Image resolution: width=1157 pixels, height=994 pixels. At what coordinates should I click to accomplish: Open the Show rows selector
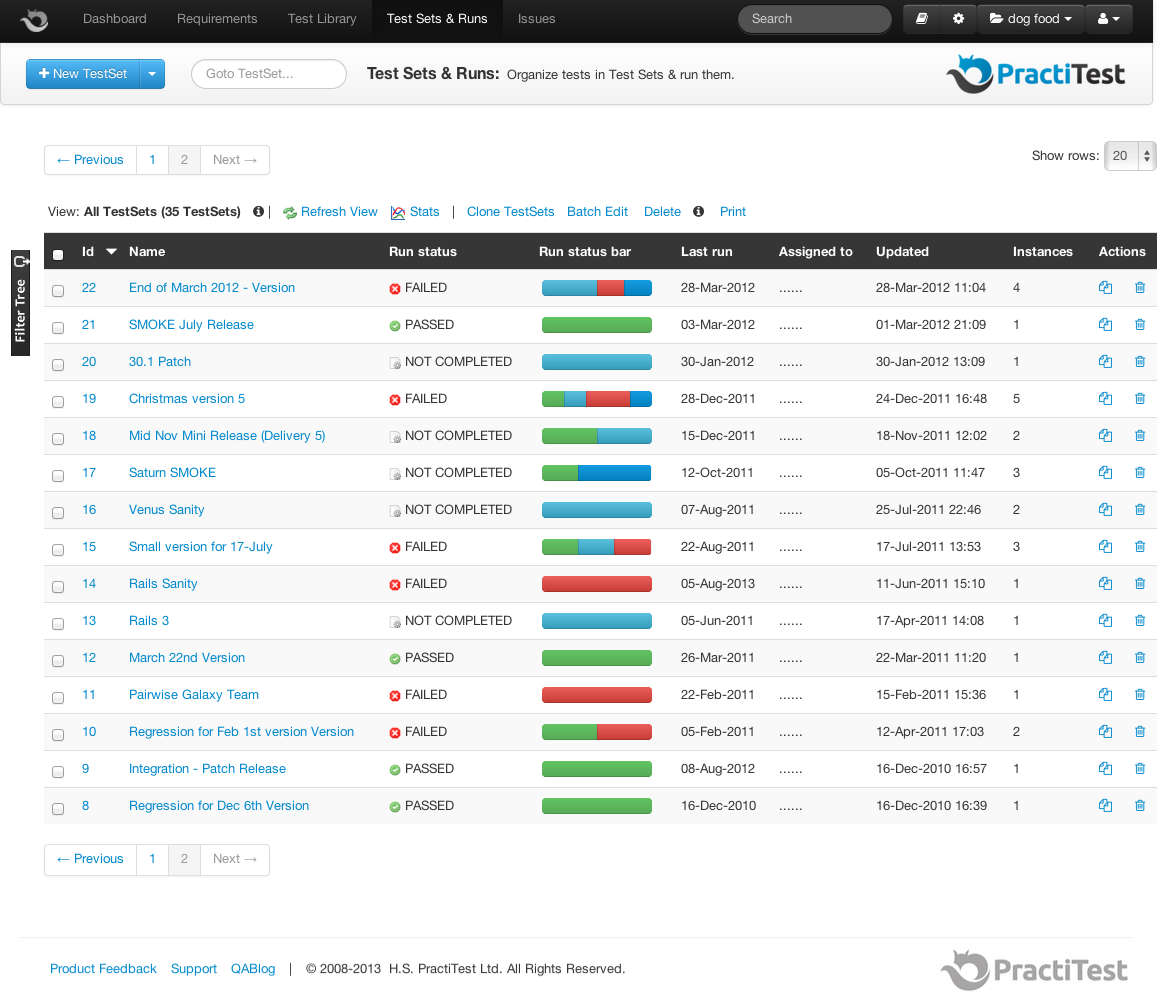(x=1129, y=156)
